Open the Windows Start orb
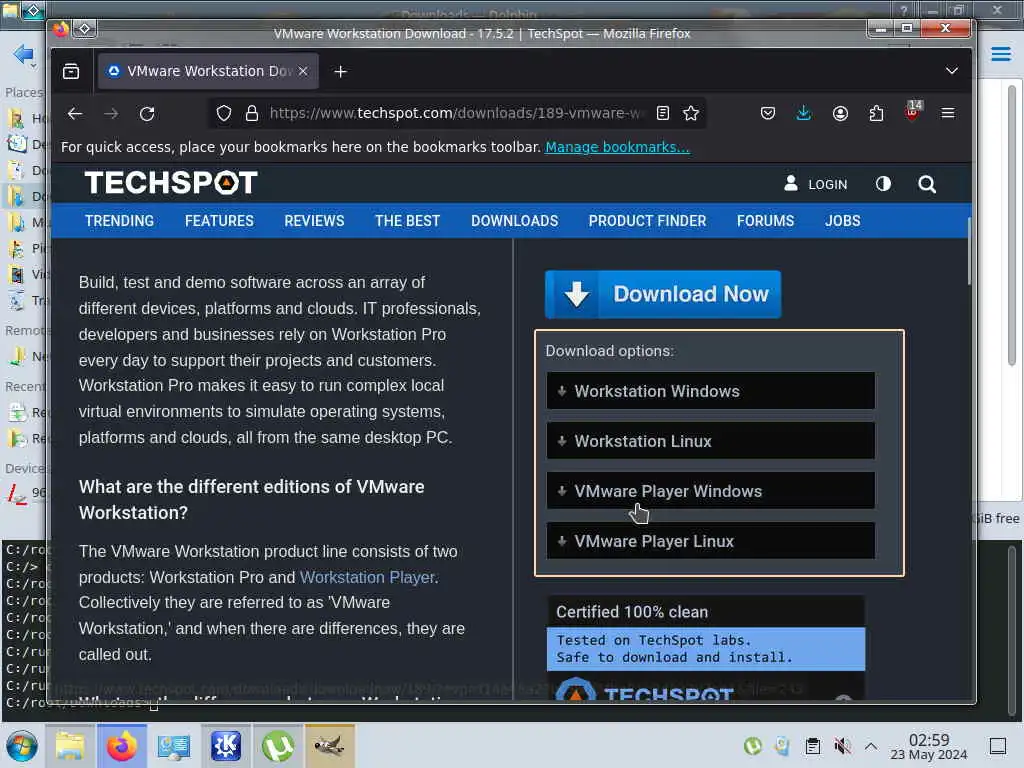1024x768 pixels. tap(22, 746)
